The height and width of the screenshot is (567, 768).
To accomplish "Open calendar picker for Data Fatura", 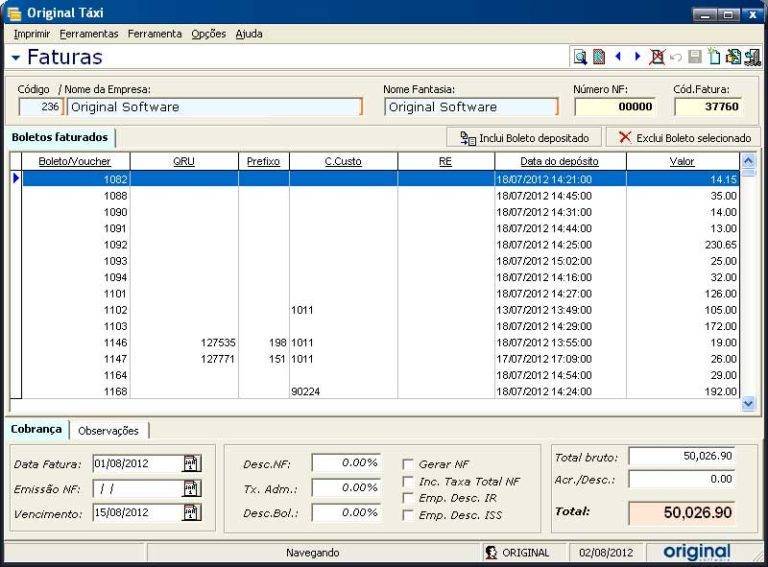I will click(191, 463).
